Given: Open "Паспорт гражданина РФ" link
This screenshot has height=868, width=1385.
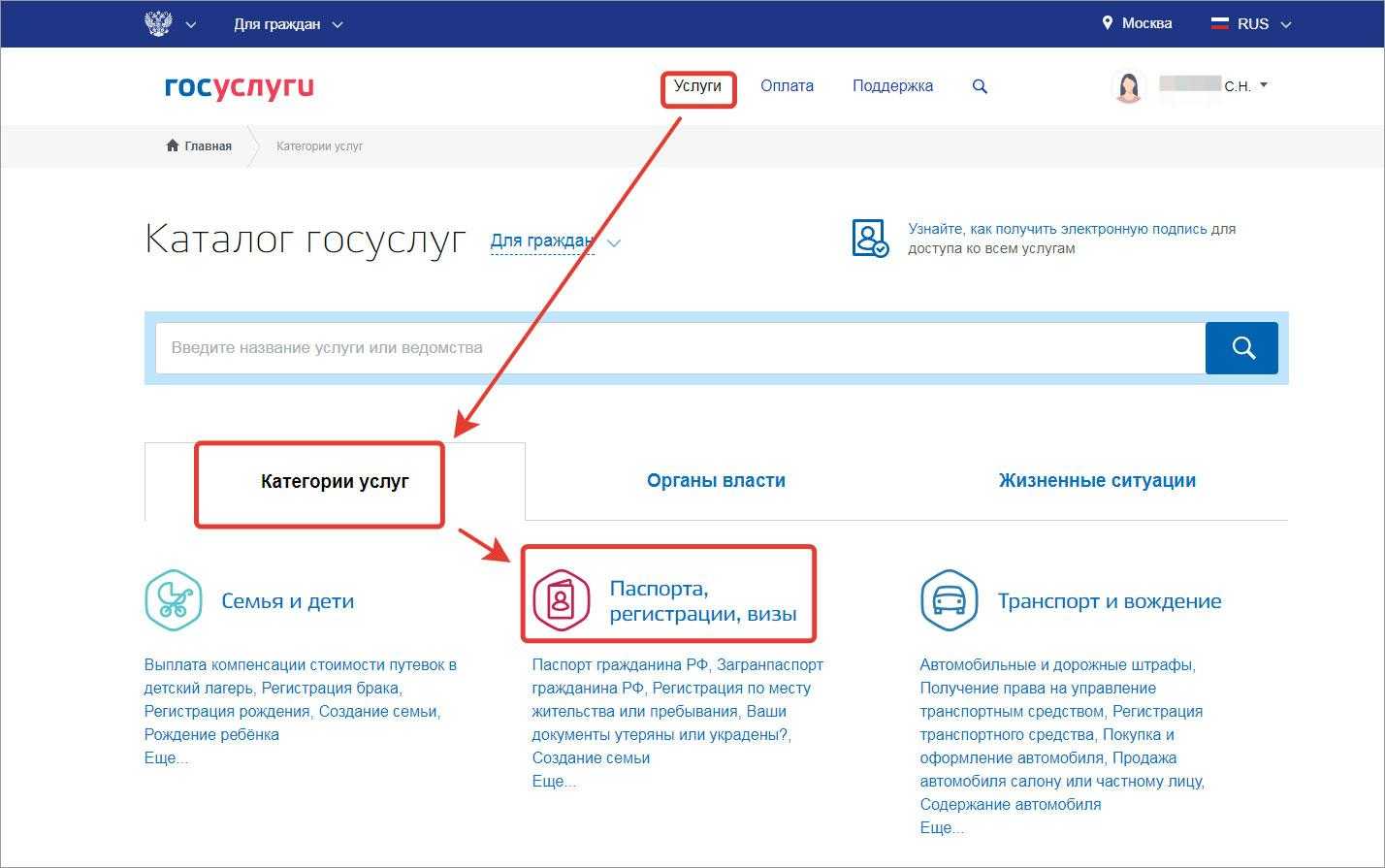Looking at the screenshot, I should point(620,665).
